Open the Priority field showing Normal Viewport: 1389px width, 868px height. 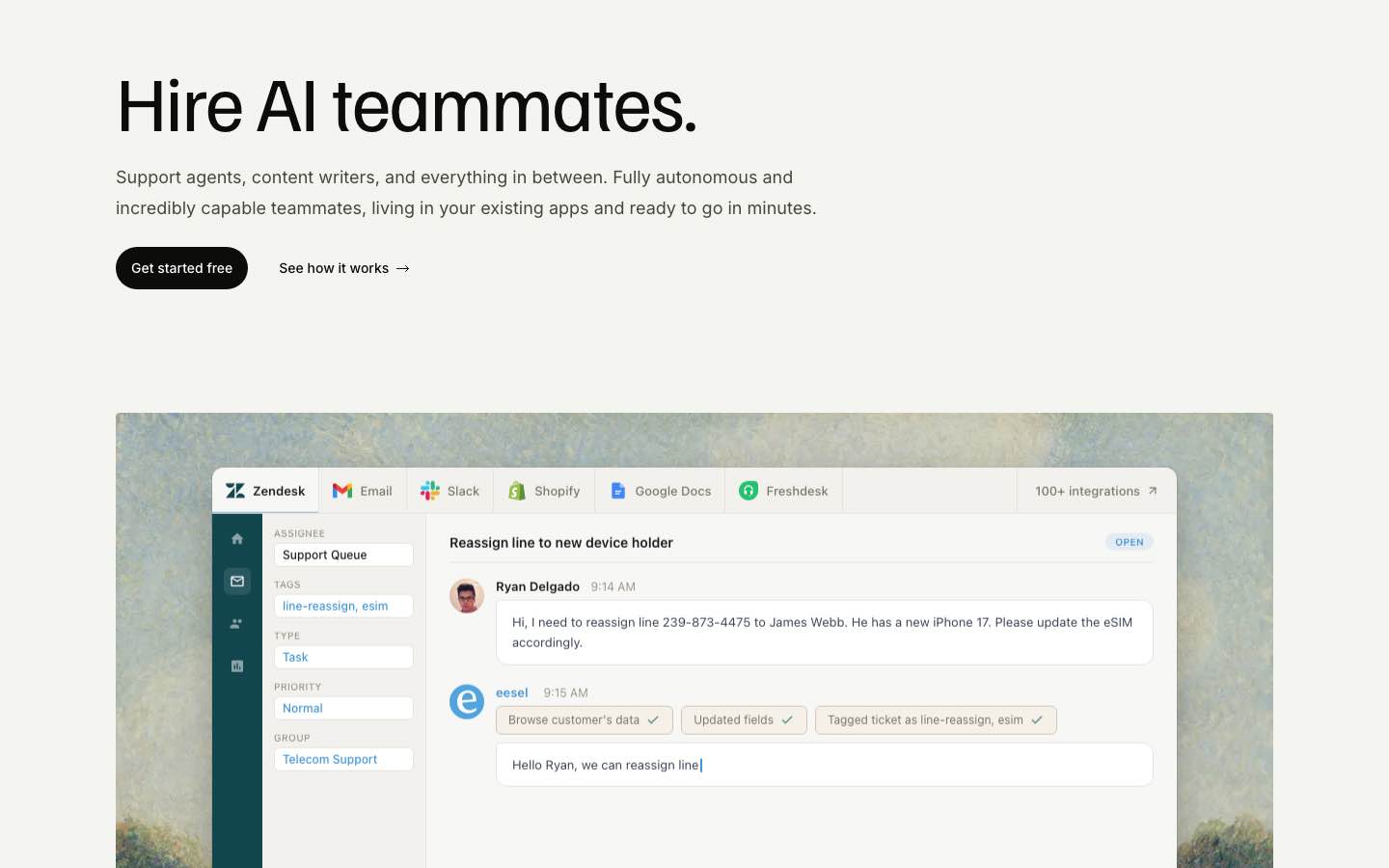(343, 708)
